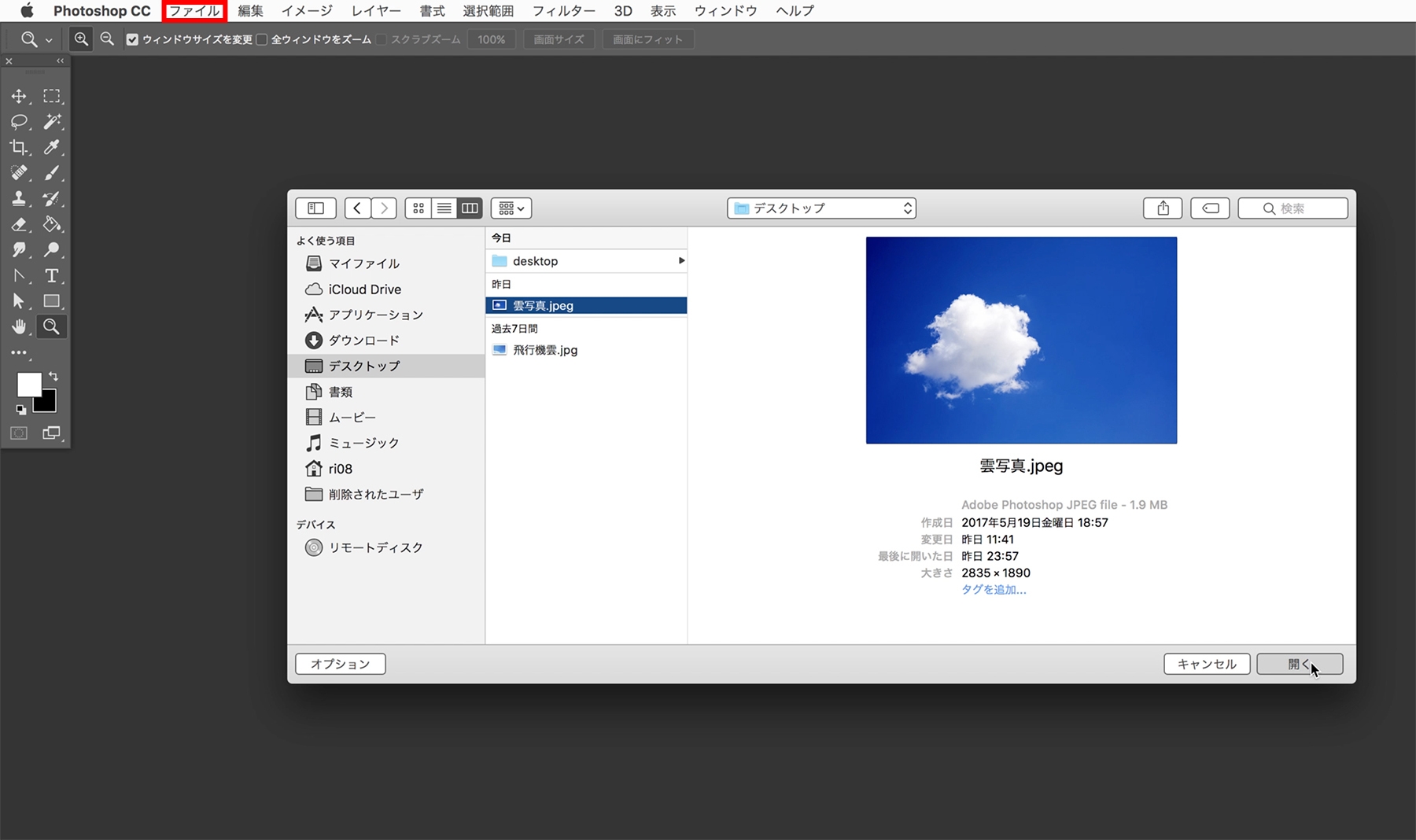This screenshot has width=1416, height=840.
Task: Select the History Brush tool
Action: coord(52,198)
